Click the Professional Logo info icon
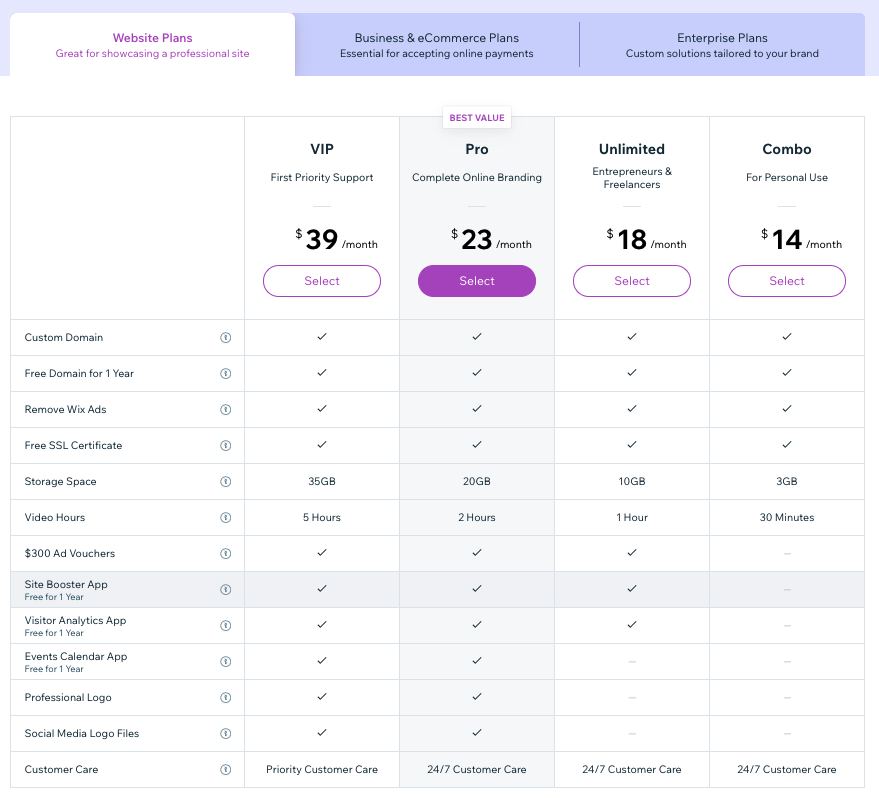879x798 pixels. click(x=225, y=698)
